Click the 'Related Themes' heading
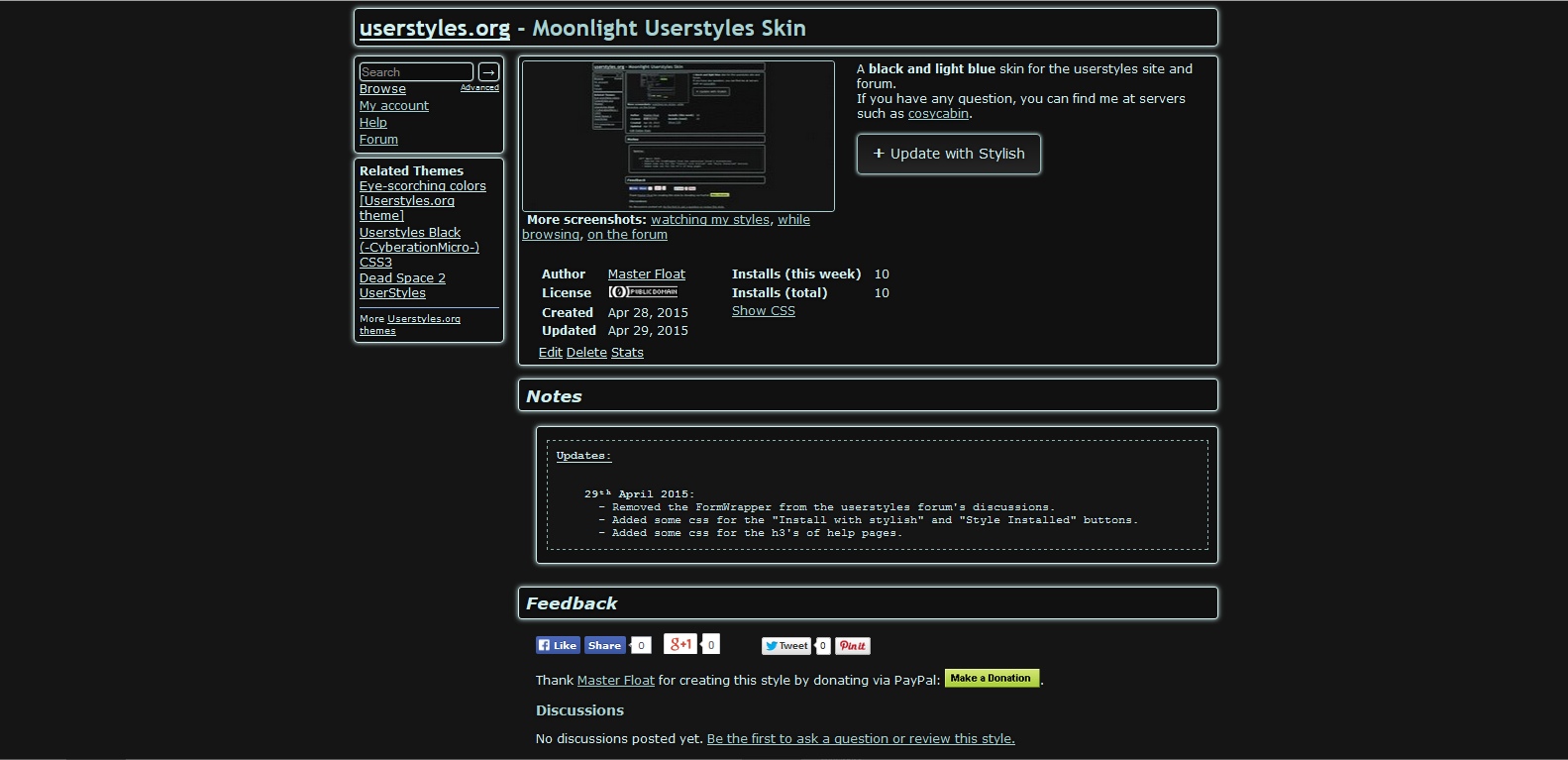Image resolution: width=1568 pixels, height=760 pixels. click(411, 171)
